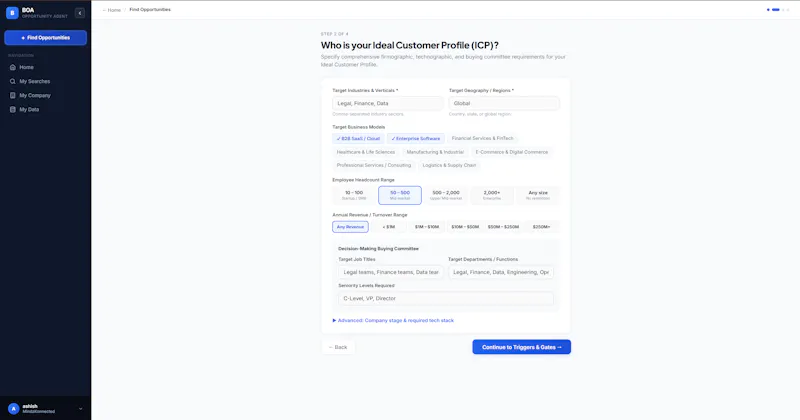The height and width of the screenshot is (420, 800).
Task: Select Healthcare & Life Sciences chip
Action: 366,152
